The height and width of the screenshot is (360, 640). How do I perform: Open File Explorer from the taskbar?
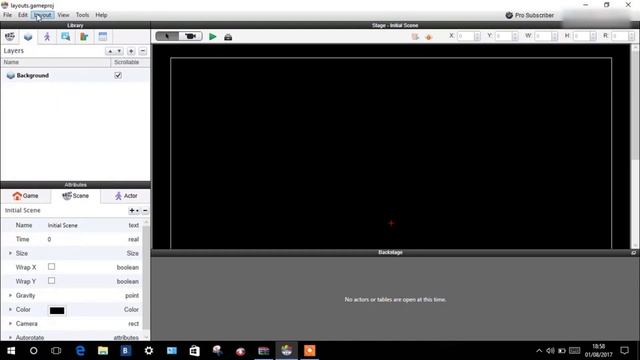point(103,351)
